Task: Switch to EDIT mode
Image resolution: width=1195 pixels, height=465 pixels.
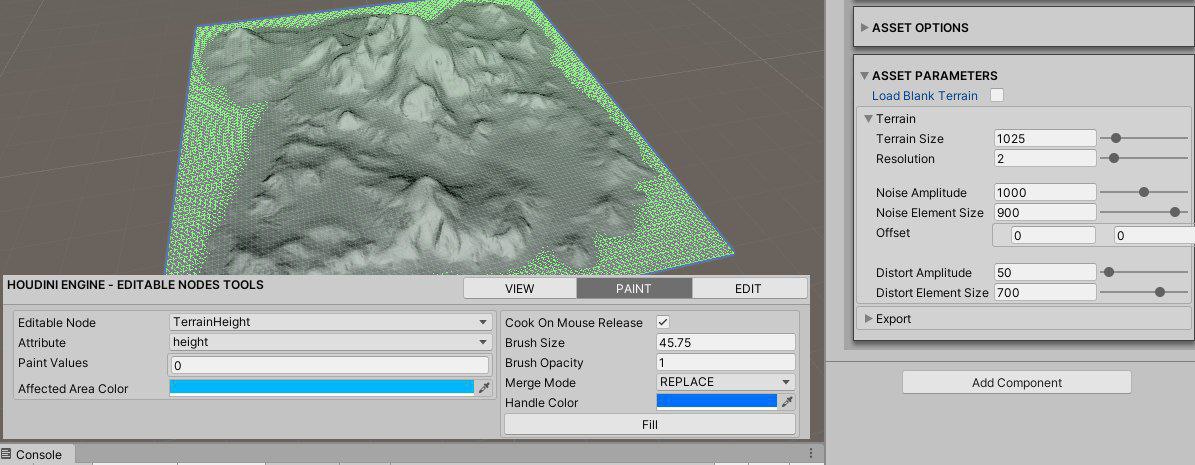Action: [748, 288]
